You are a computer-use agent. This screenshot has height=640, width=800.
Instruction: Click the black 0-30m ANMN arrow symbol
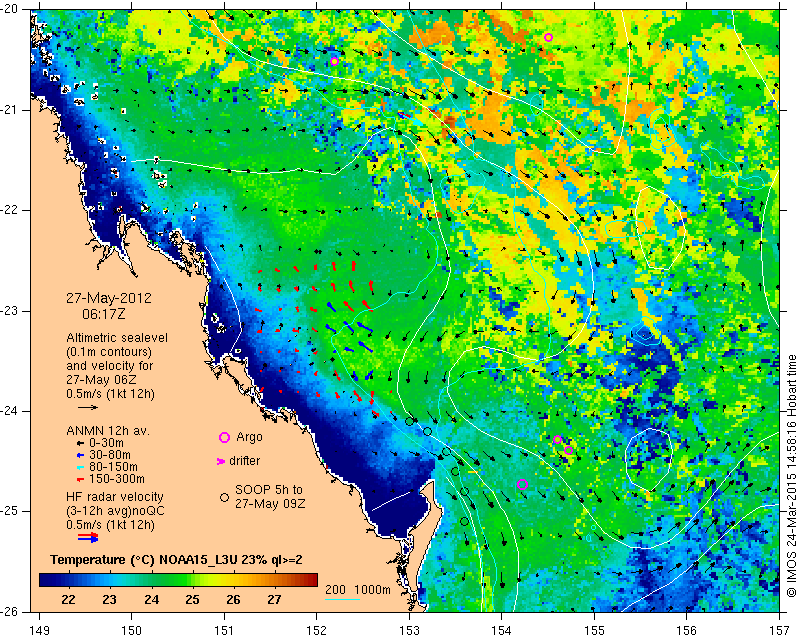pyautogui.click(x=80, y=444)
